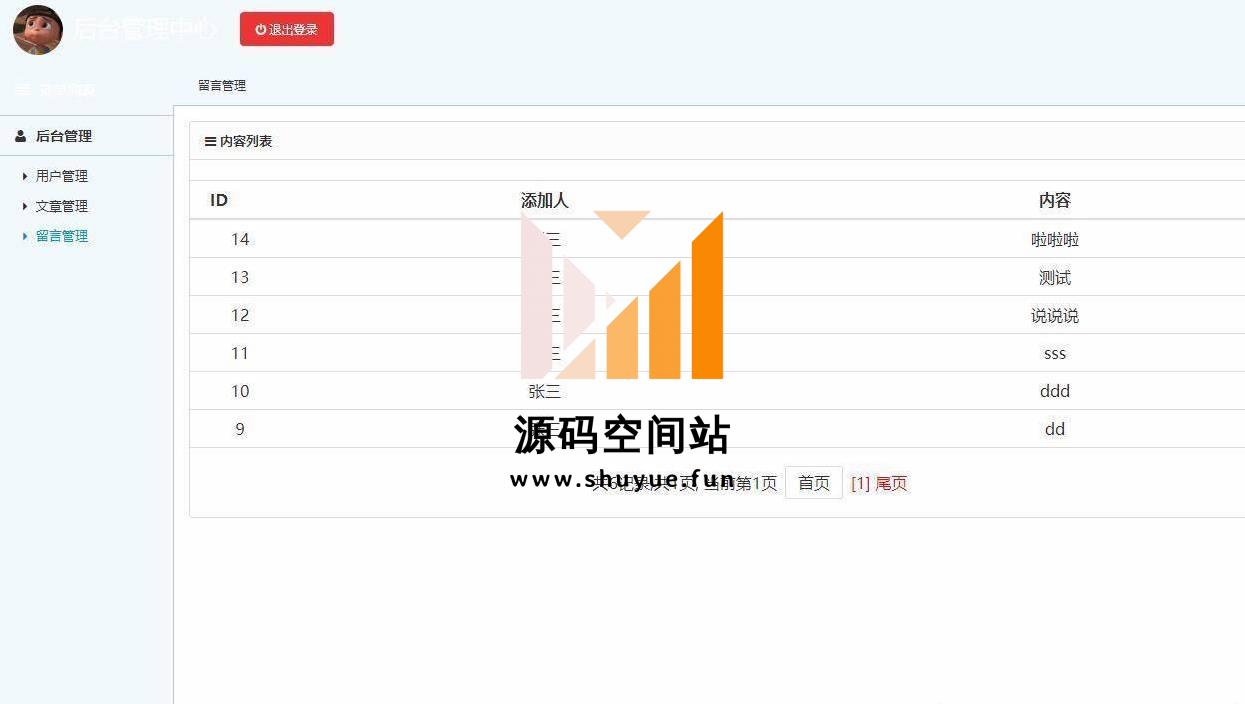Click the 留言管理 breadcrumb above the panel
1245x704 pixels.
click(222, 86)
